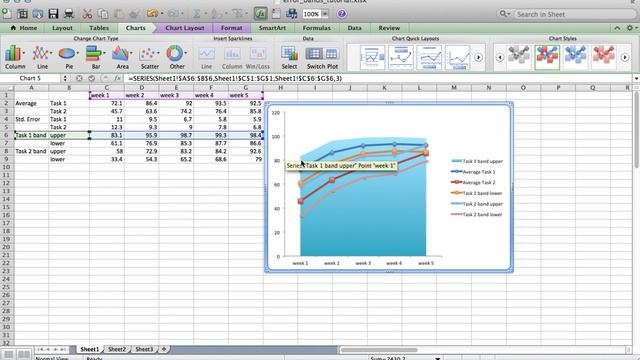Select the Sheet2 sheet tab
This screenshot has width=640, height=360.
pos(117,349)
